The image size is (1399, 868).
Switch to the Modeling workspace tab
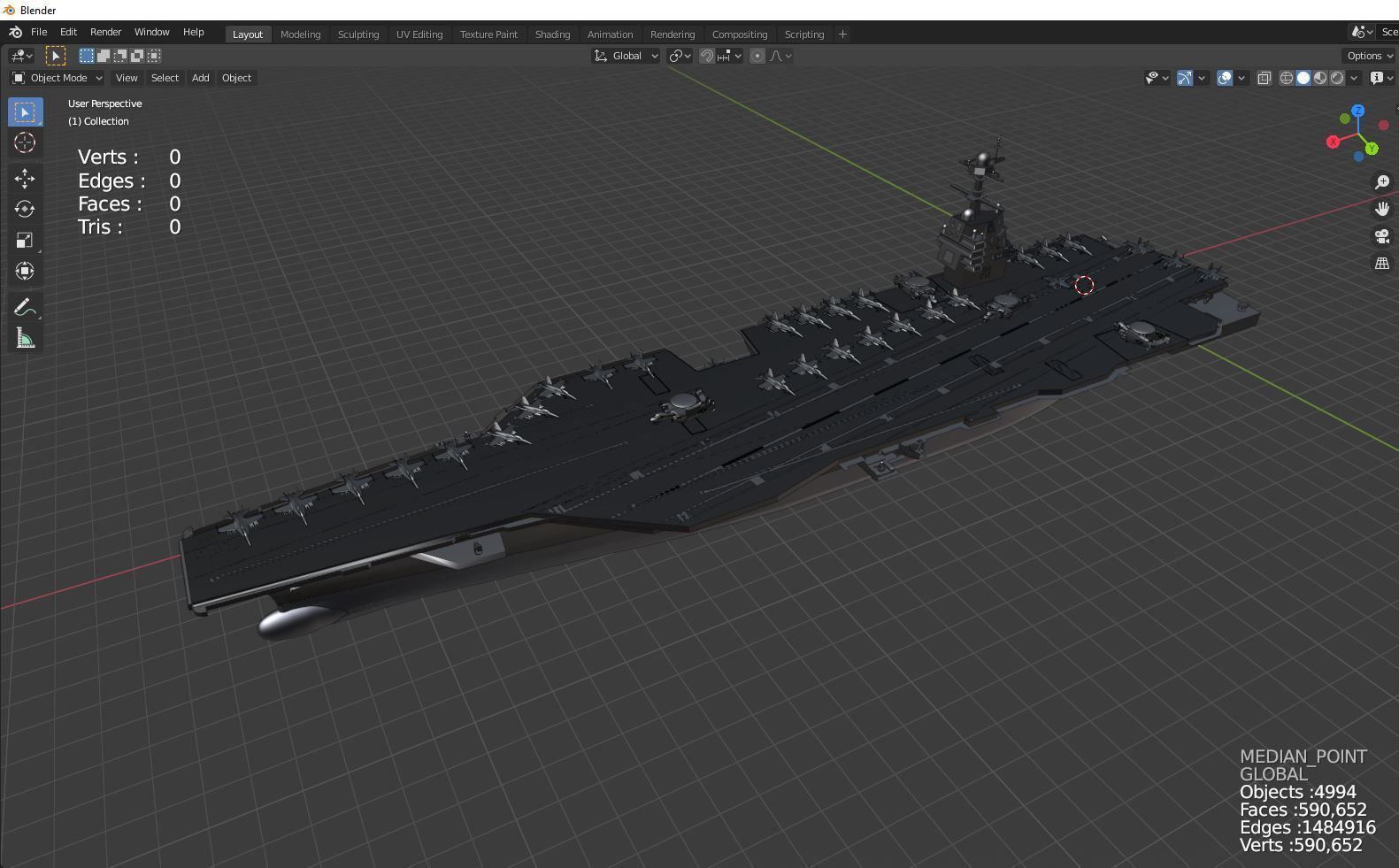tap(301, 35)
